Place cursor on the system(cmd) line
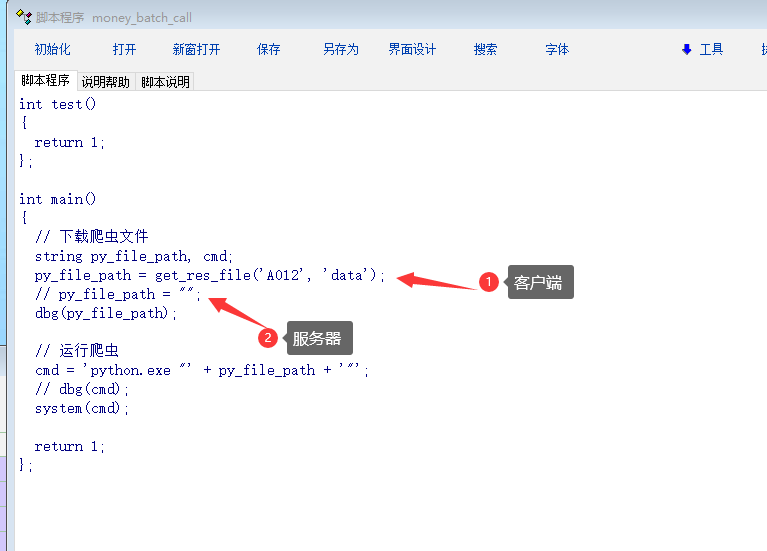The width and height of the screenshot is (767, 551). pyautogui.click(x=82, y=408)
